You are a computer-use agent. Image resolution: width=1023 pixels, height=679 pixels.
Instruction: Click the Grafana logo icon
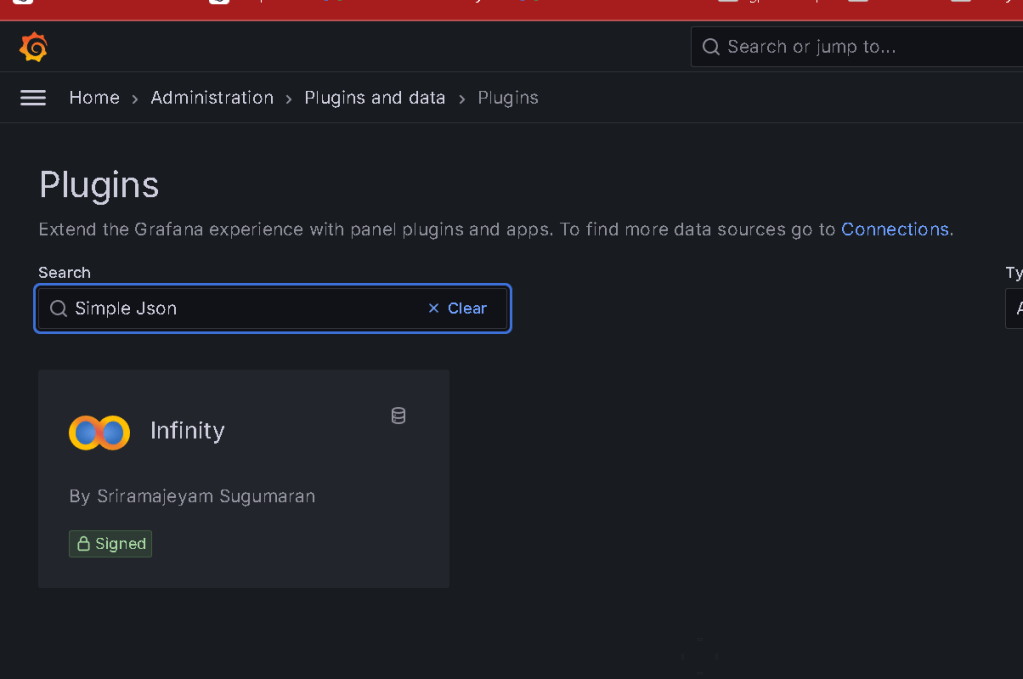(x=33, y=47)
